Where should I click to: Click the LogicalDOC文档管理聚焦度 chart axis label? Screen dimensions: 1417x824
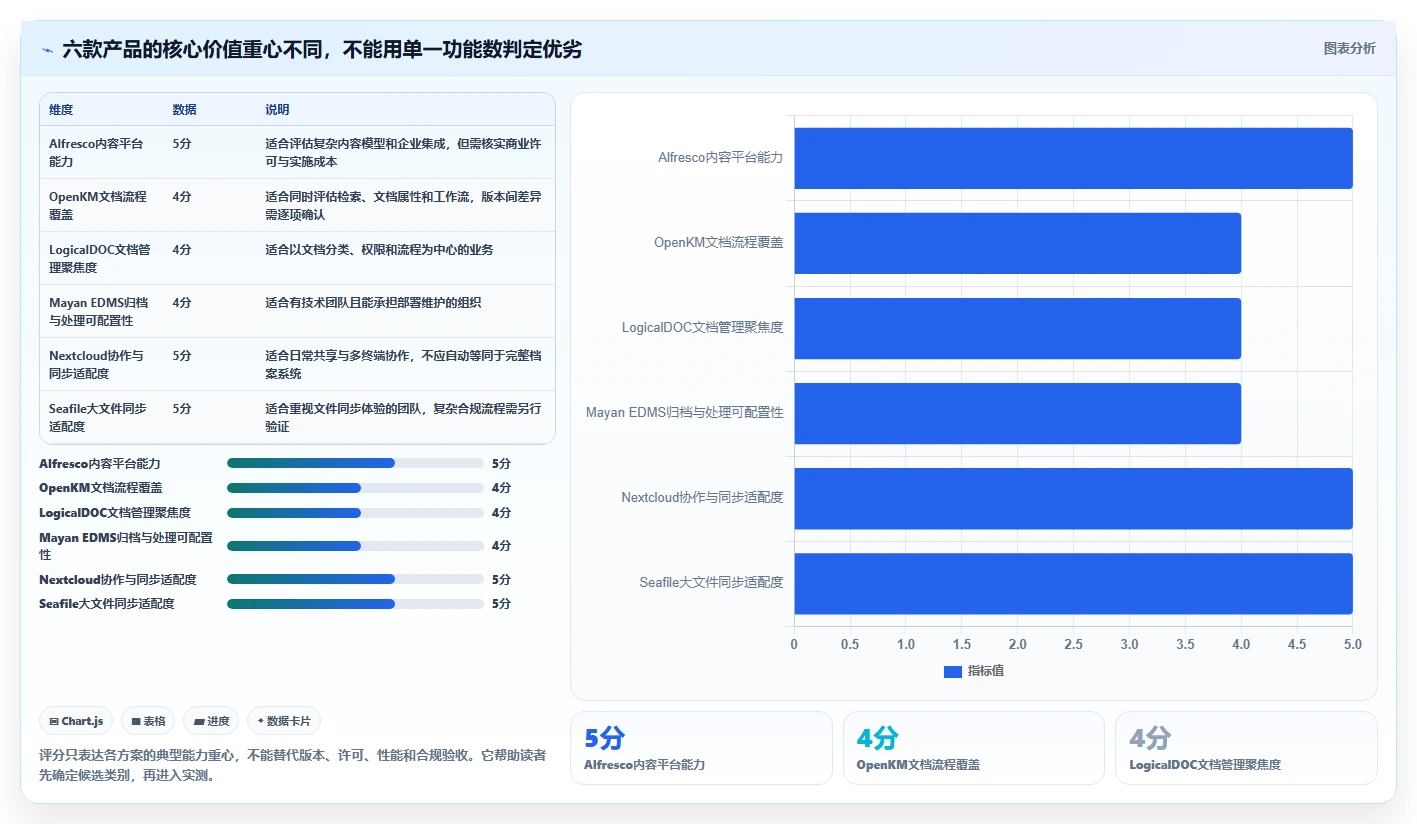coord(702,328)
